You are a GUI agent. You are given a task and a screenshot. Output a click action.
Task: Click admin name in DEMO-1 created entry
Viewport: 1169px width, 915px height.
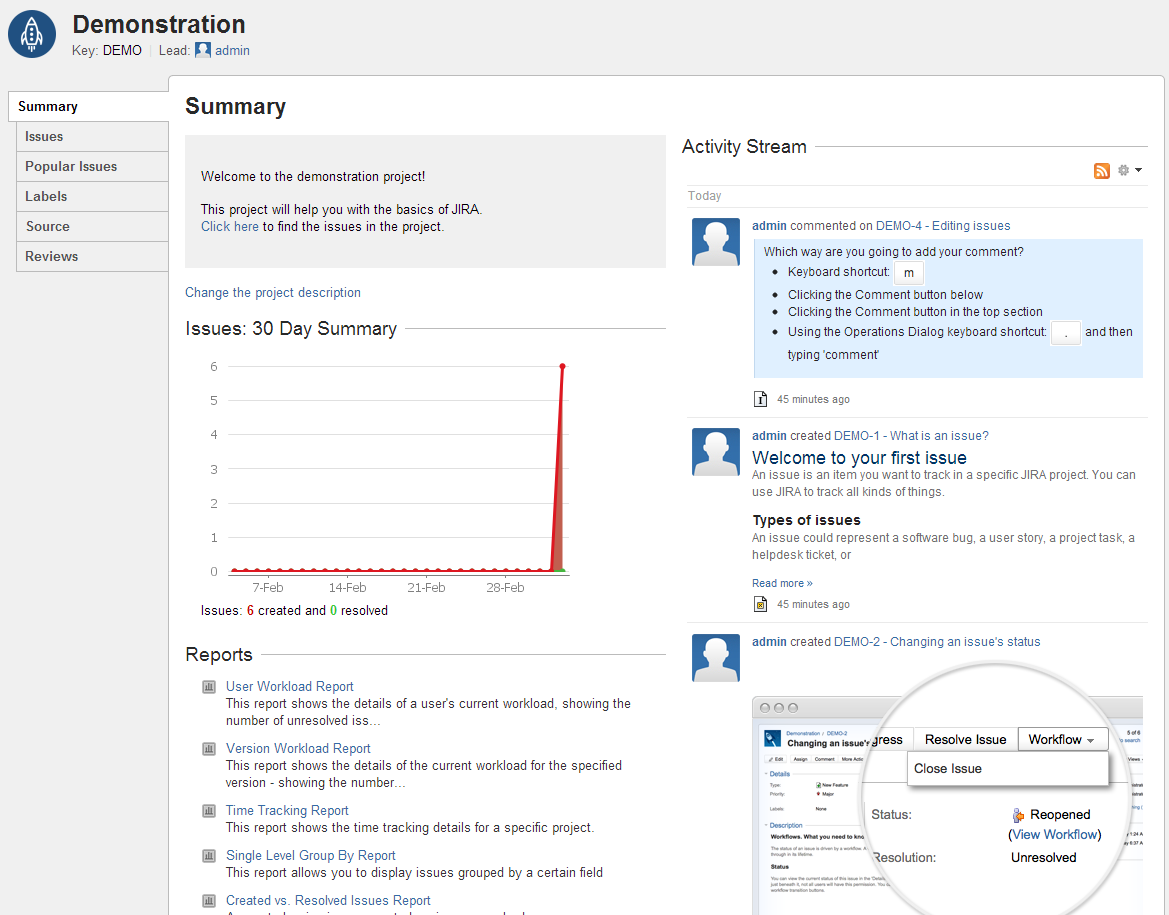tap(769, 436)
